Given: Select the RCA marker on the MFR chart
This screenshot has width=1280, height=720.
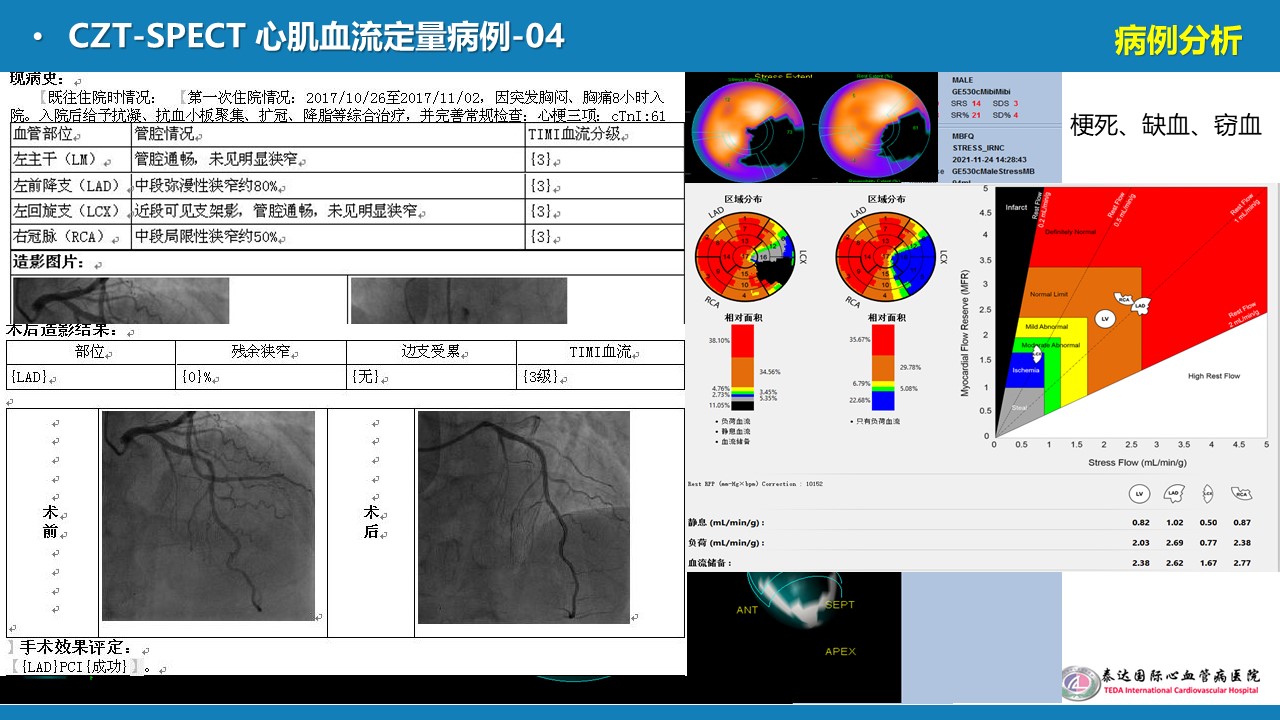Looking at the screenshot, I should click(x=1125, y=299).
